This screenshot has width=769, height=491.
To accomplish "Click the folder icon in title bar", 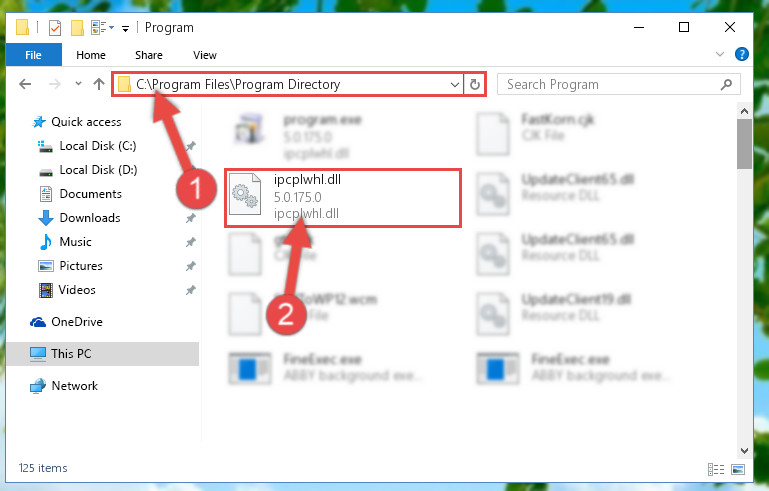I will click(22, 27).
